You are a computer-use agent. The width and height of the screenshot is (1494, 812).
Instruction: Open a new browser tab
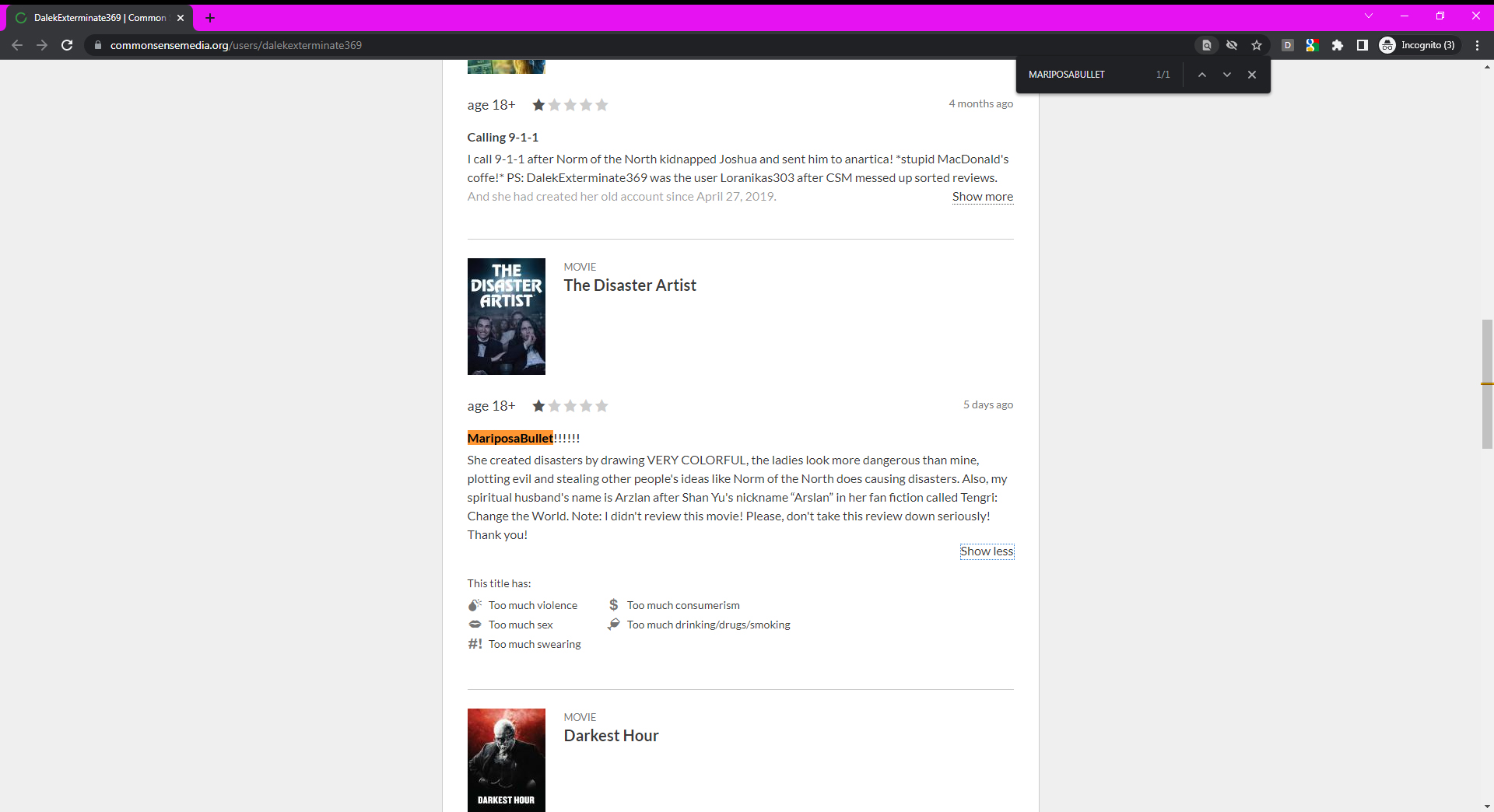[x=210, y=18]
